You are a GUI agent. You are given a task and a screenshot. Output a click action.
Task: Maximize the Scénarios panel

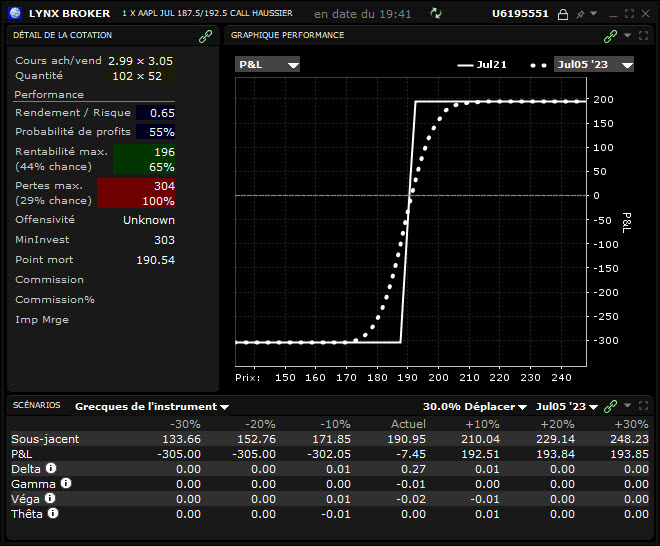click(644, 405)
